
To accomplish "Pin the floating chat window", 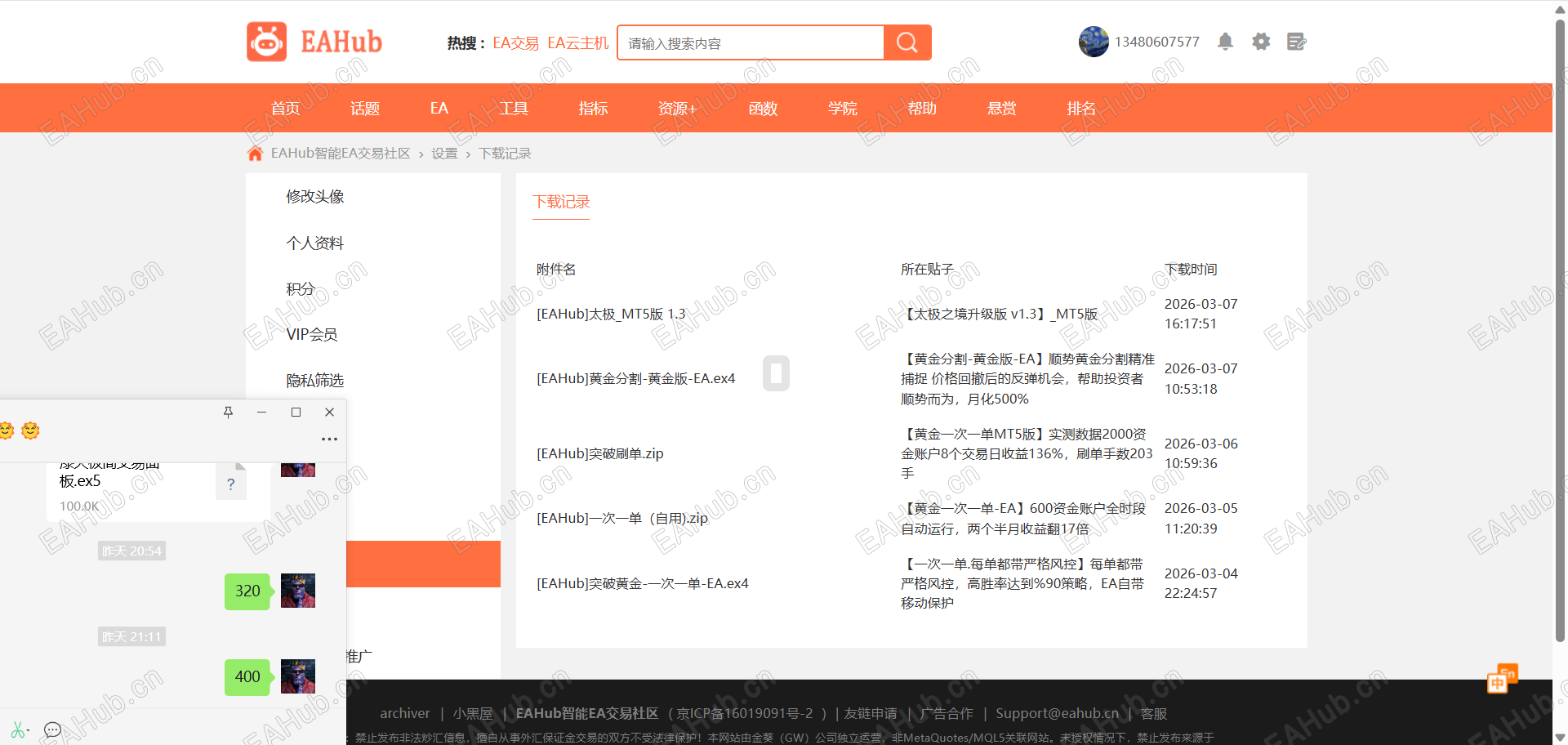I will click(x=229, y=413).
